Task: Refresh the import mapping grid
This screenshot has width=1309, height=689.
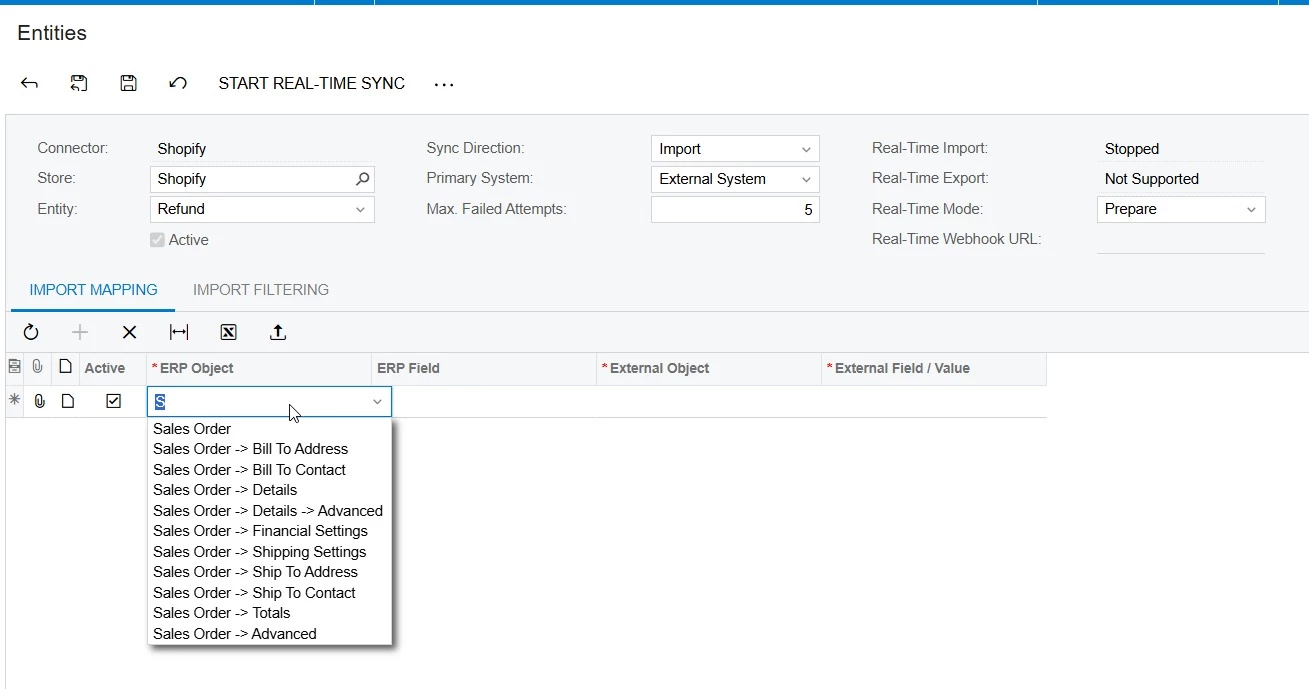Action: (x=31, y=332)
